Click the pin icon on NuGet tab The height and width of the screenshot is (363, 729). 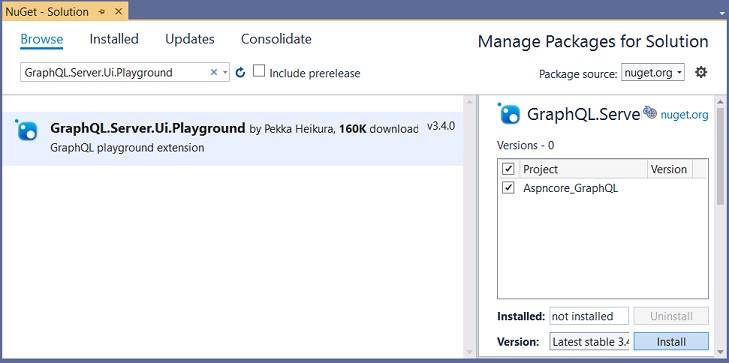102,11
